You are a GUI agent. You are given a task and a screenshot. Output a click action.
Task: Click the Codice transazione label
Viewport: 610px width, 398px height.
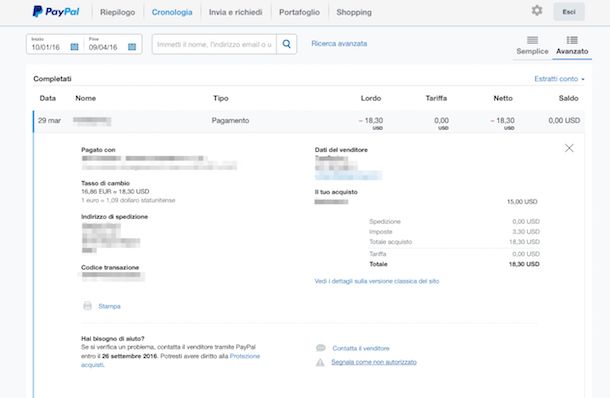point(110,267)
